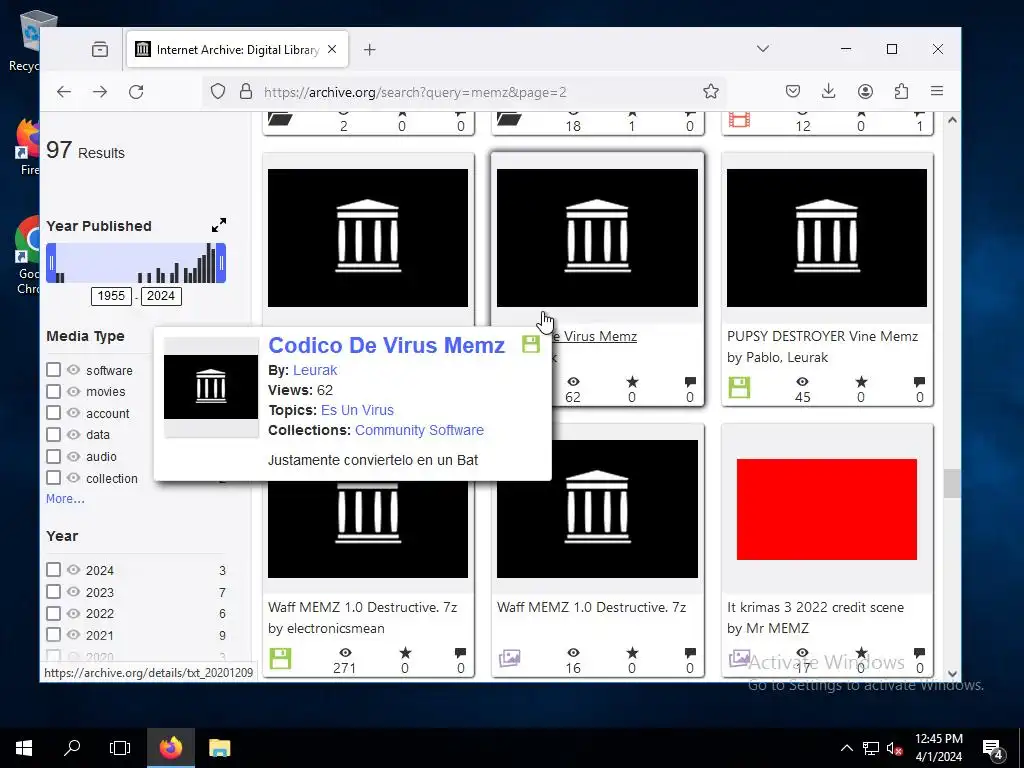Open the Community Software collection link
Image resolution: width=1024 pixels, height=768 pixels.
click(419, 430)
